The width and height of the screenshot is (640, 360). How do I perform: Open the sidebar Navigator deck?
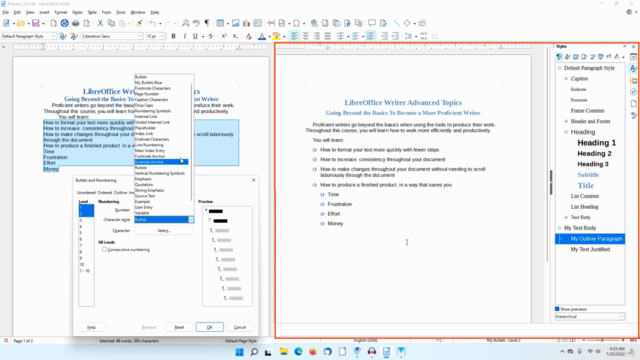tap(633, 92)
